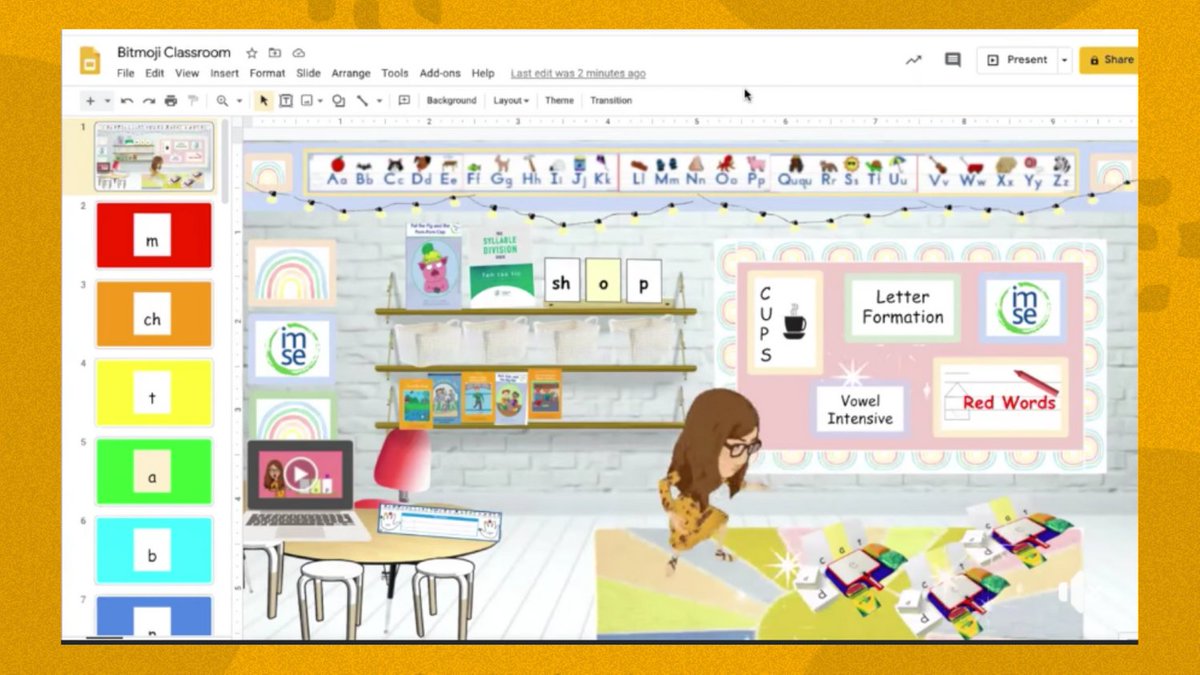This screenshot has height=675, width=1200.
Task: Open the Tools menu
Action: [x=395, y=74]
